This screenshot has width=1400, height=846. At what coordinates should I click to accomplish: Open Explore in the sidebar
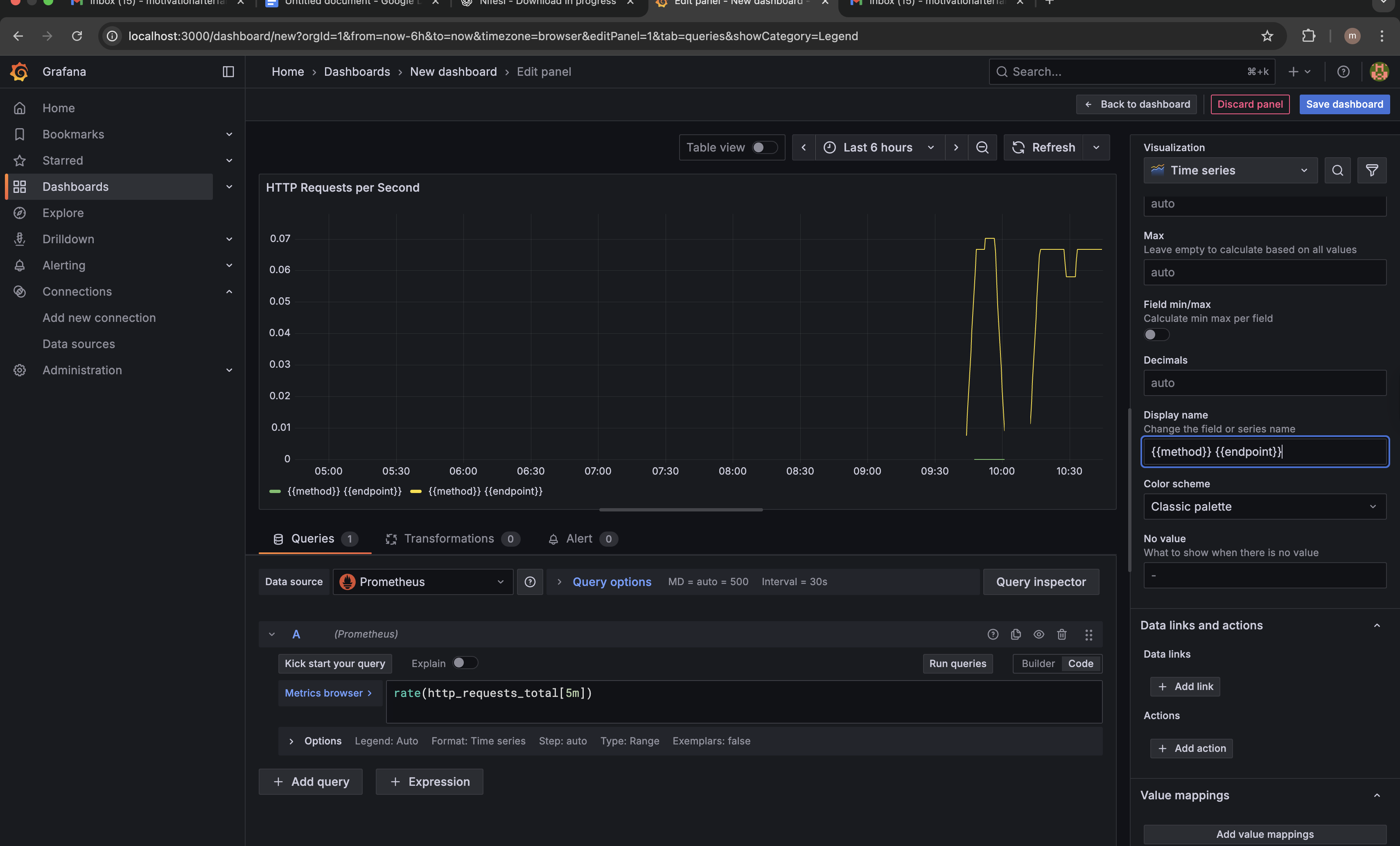point(63,213)
